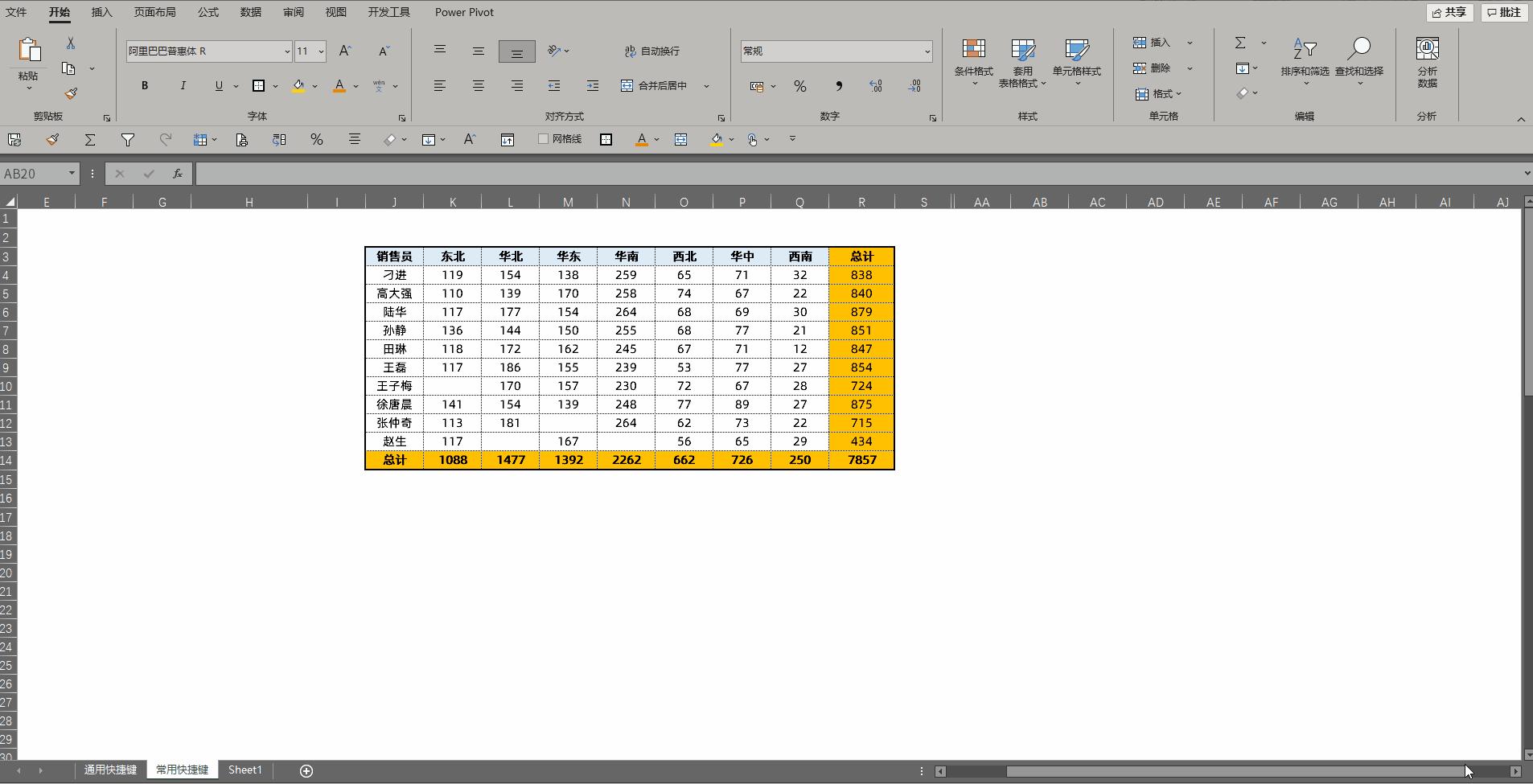Expand the number format combo box
This screenshot has height=784, width=1533.
tap(927, 51)
